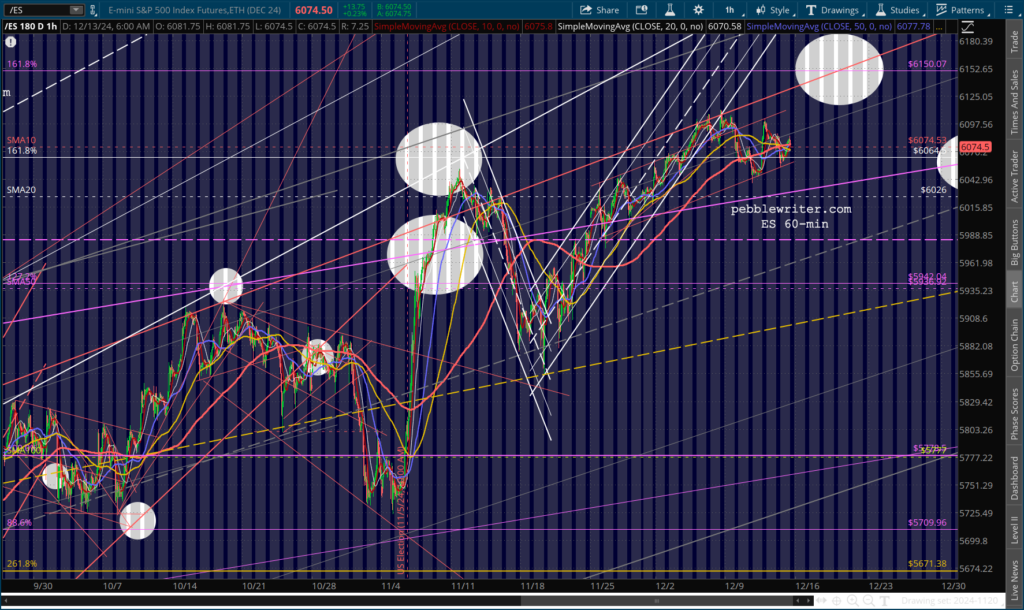The image size is (1024, 610).
Task: Click SimpleMovingAvg (CLOSE, 50) study label
Action: [x=819, y=27]
